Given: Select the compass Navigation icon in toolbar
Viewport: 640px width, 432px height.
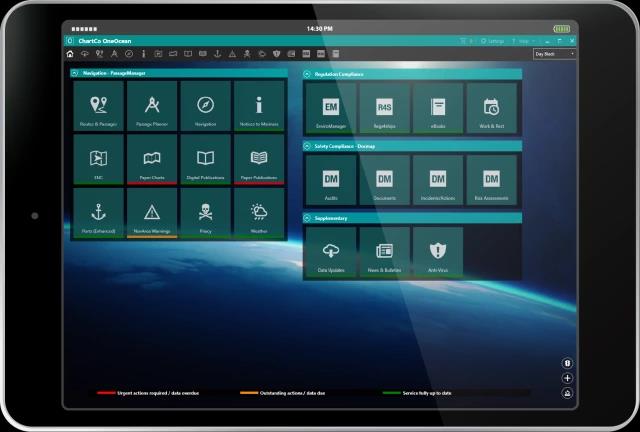Looking at the screenshot, I should pos(129,54).
